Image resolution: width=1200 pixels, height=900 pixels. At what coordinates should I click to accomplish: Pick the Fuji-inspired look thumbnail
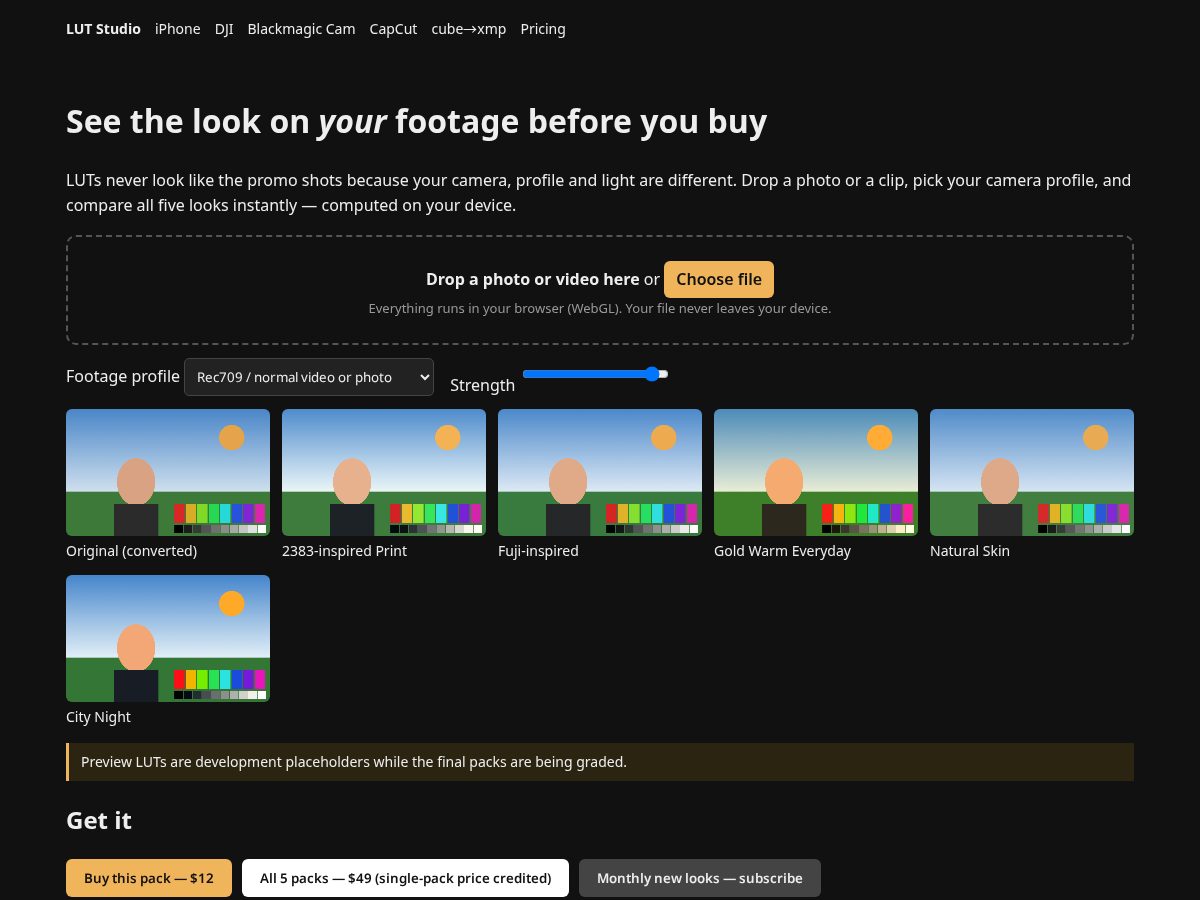(x=600, y=472)
